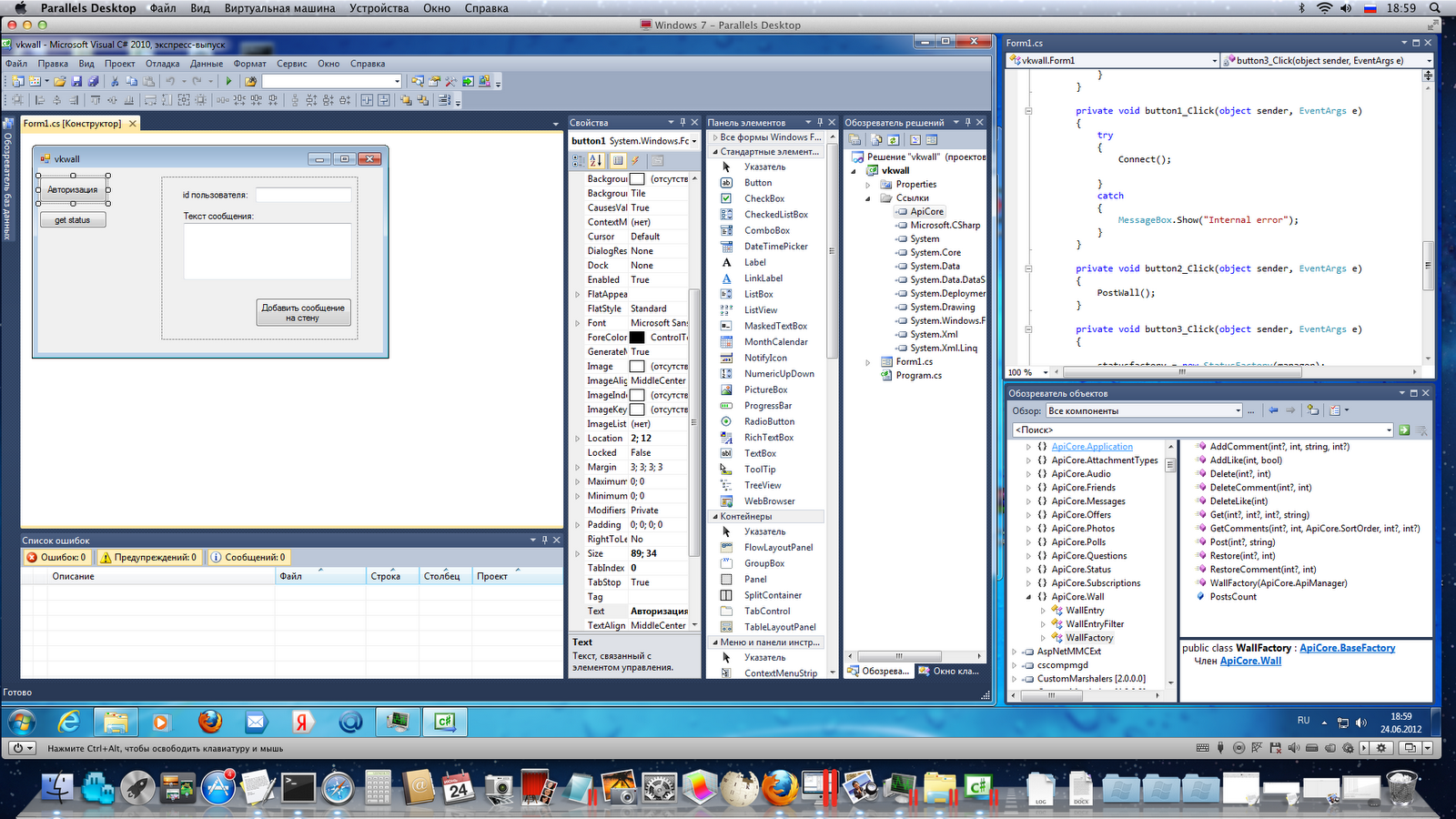Click the 'Авторизация' button on the form
Viewport: 1456px width, 819px height.
point(73,190)
